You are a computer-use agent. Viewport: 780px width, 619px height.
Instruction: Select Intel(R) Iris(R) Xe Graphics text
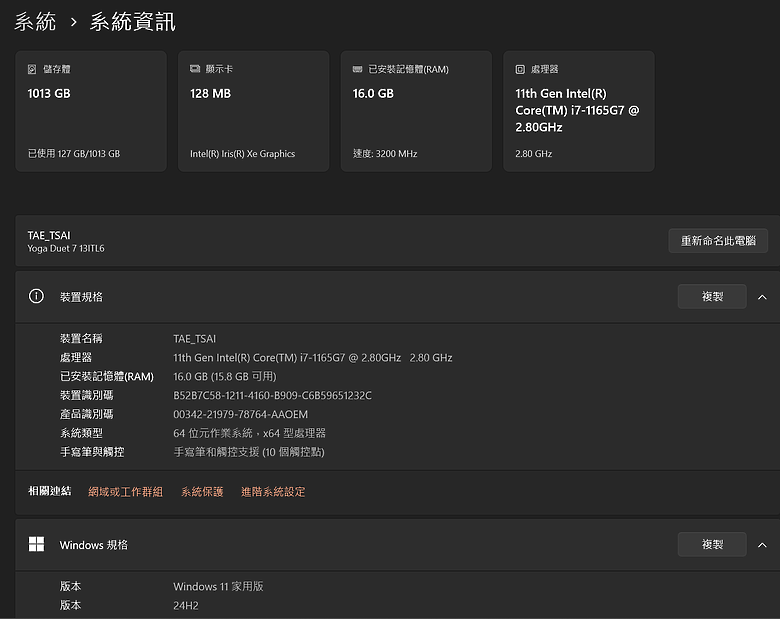pos(242,154)
